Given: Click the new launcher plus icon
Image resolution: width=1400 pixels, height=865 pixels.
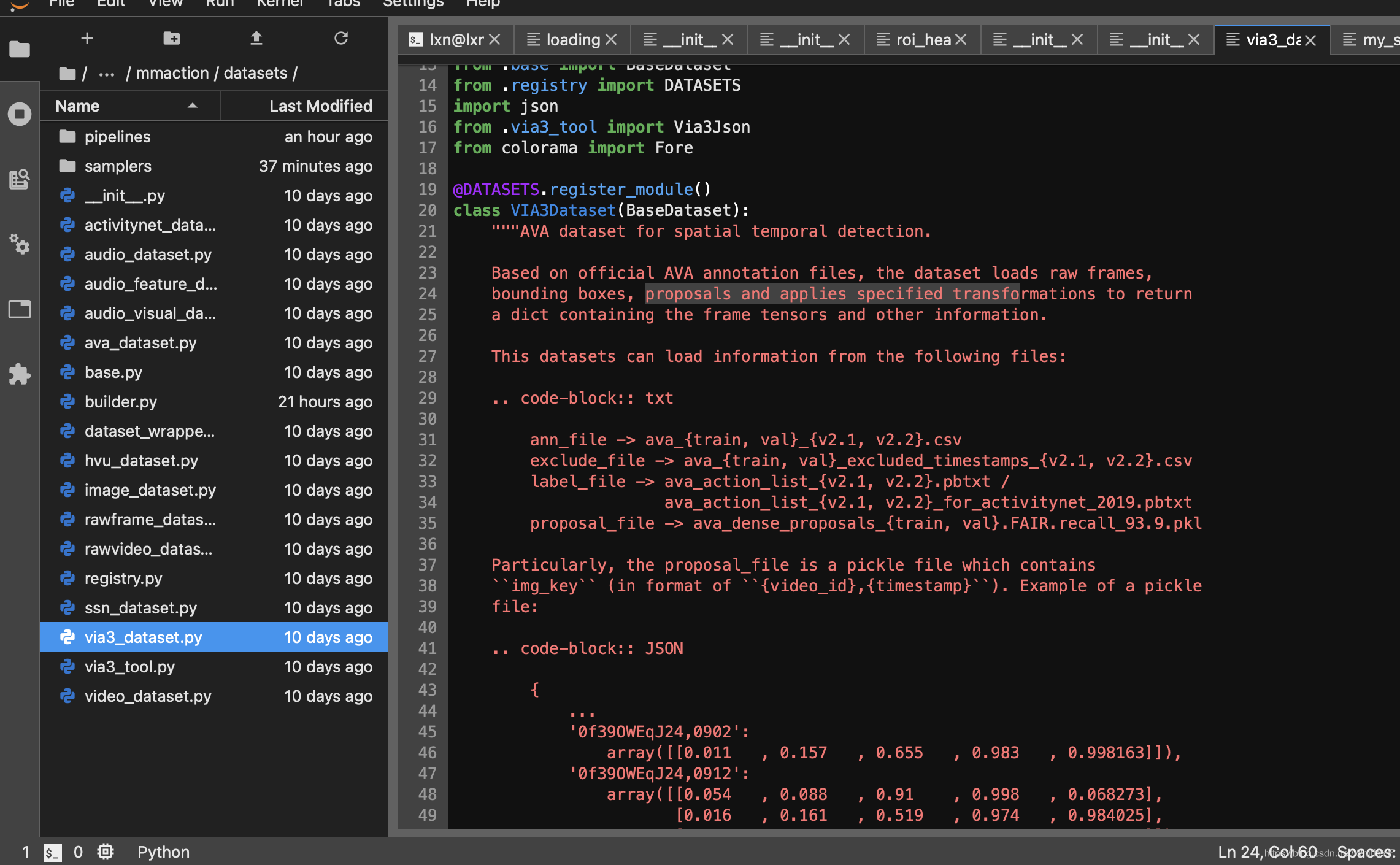Looking at the screenshot, I should click(x=87, y=39).
